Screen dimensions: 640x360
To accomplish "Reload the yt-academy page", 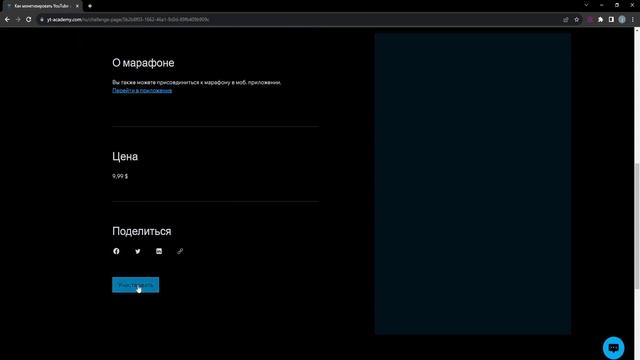I will pyautogui.click(x=29, y=19).
